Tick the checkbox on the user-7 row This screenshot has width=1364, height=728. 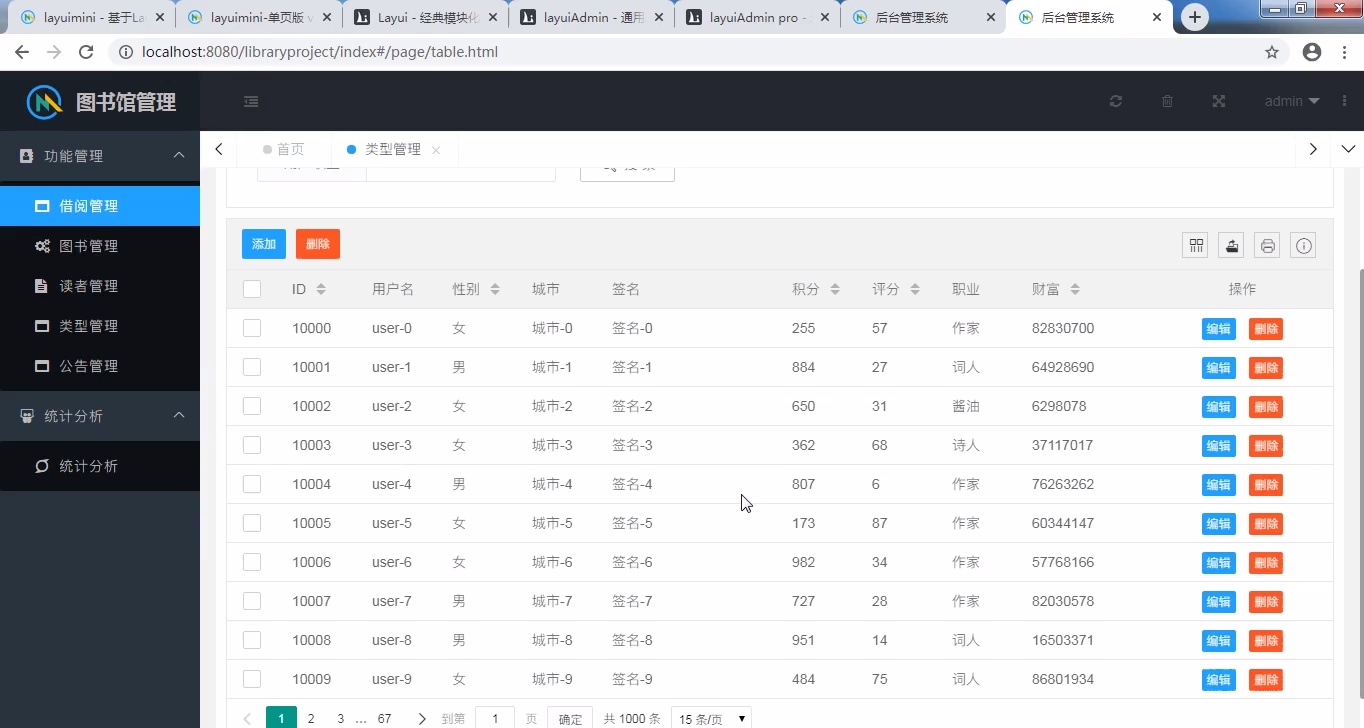(252, 601)
